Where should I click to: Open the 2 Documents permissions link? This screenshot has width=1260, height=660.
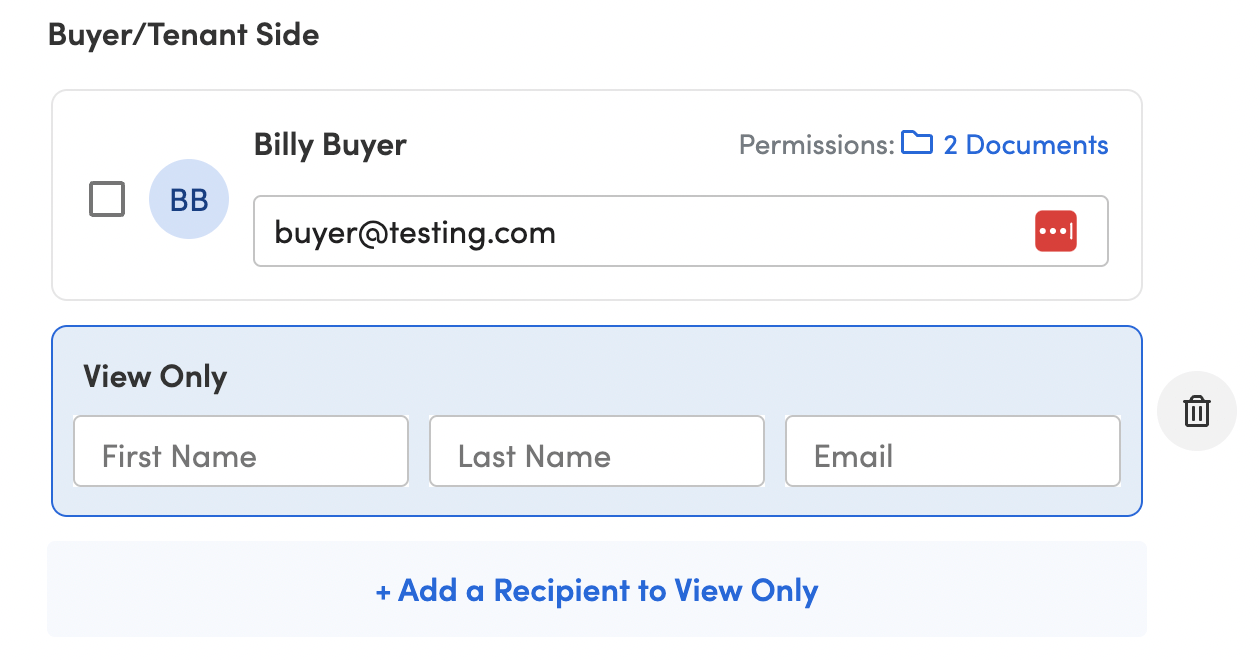[1024, 145]
